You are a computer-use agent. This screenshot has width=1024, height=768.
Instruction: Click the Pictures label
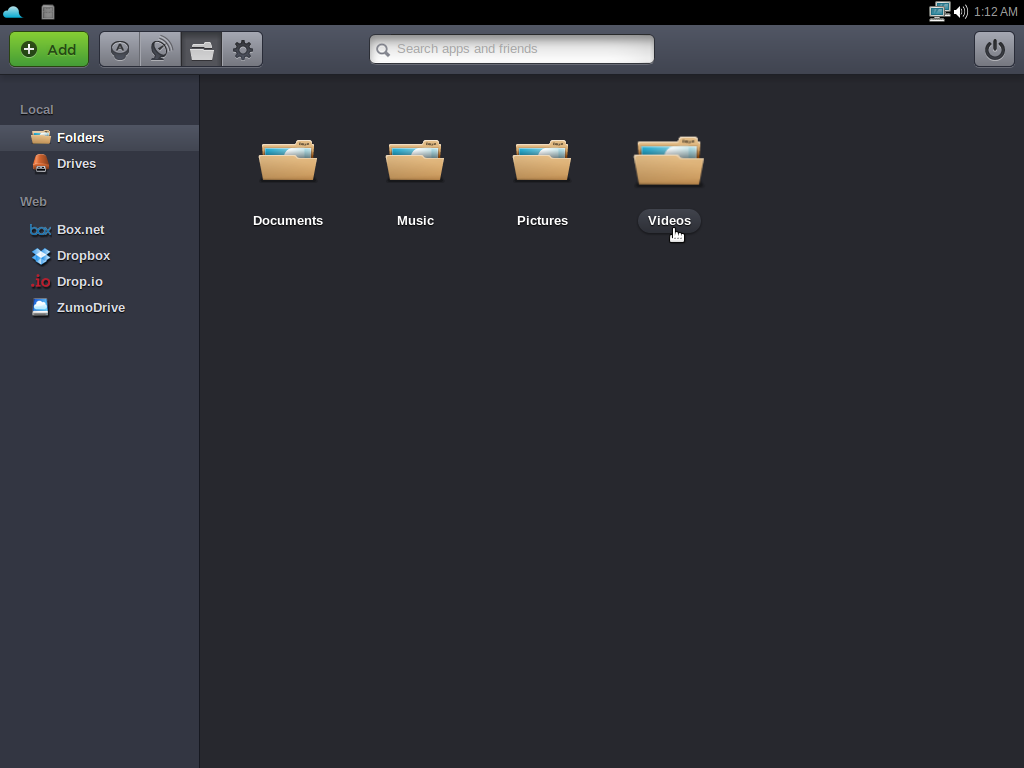(543, 221)
